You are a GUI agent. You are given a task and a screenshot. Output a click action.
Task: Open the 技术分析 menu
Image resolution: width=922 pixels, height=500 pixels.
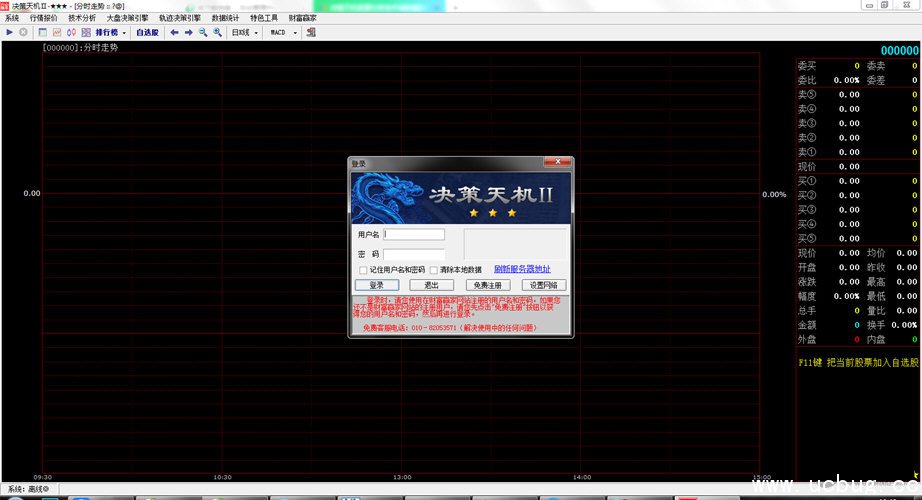pyautogui.click(x=82, y=18)
